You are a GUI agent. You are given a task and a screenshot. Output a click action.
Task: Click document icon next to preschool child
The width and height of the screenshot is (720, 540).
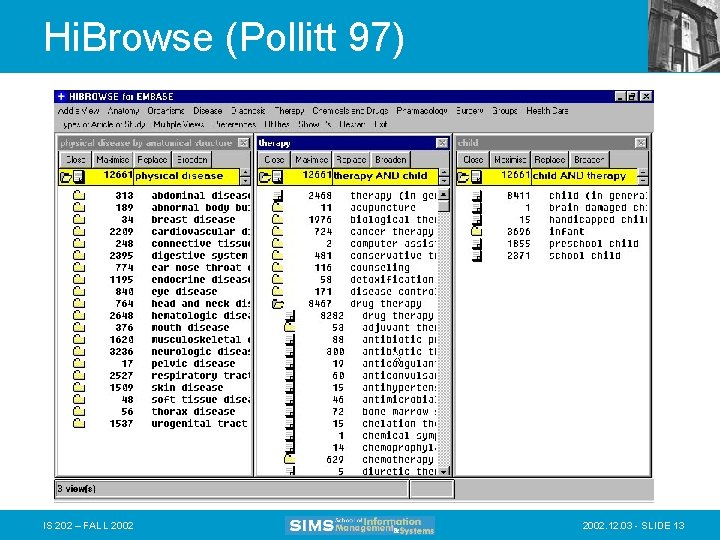(477, 243)
